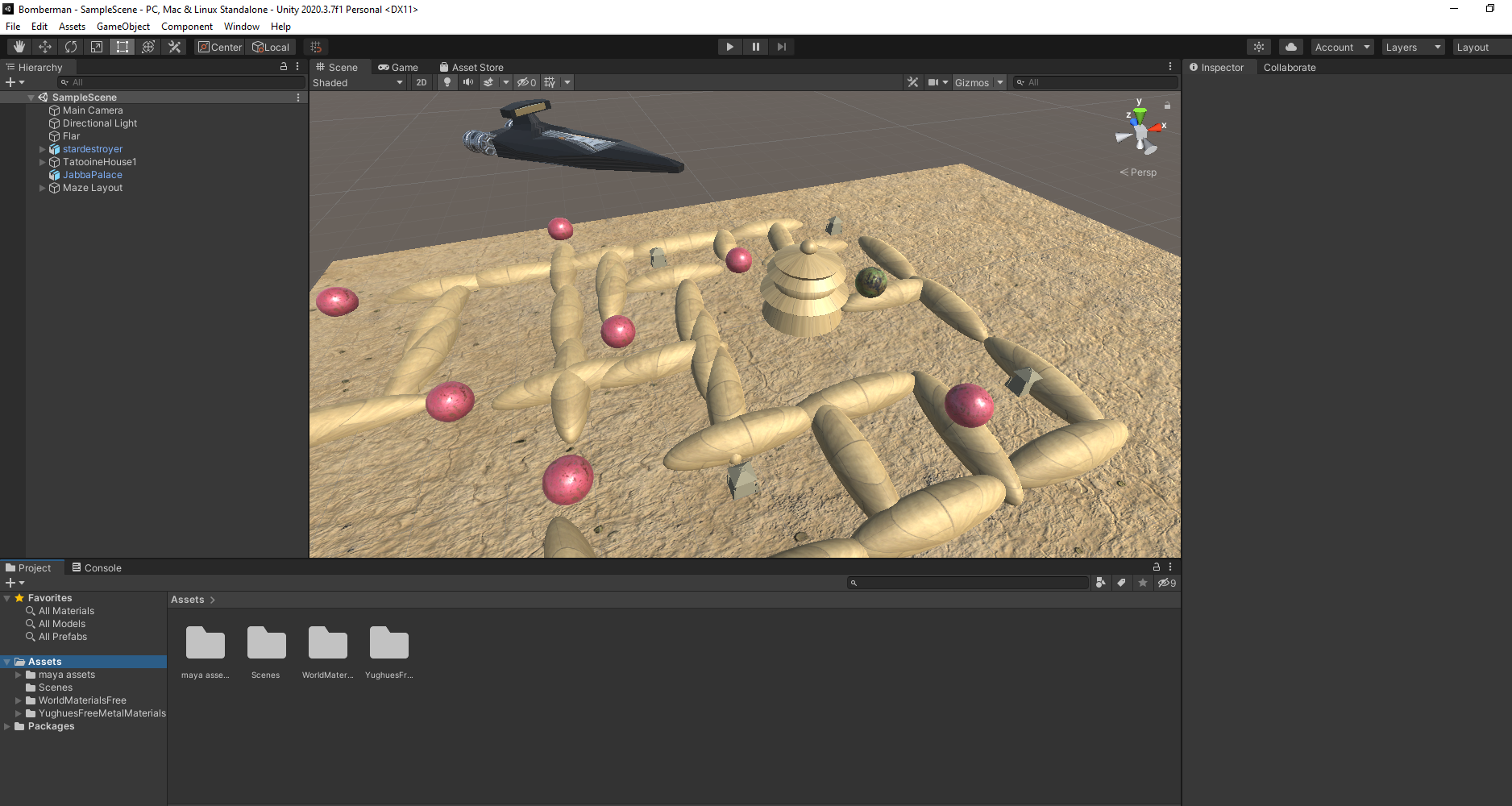This screenshot has height=806, width=1512.
Task: Toggle scene effects like skybox
Action: pos(488,82)
